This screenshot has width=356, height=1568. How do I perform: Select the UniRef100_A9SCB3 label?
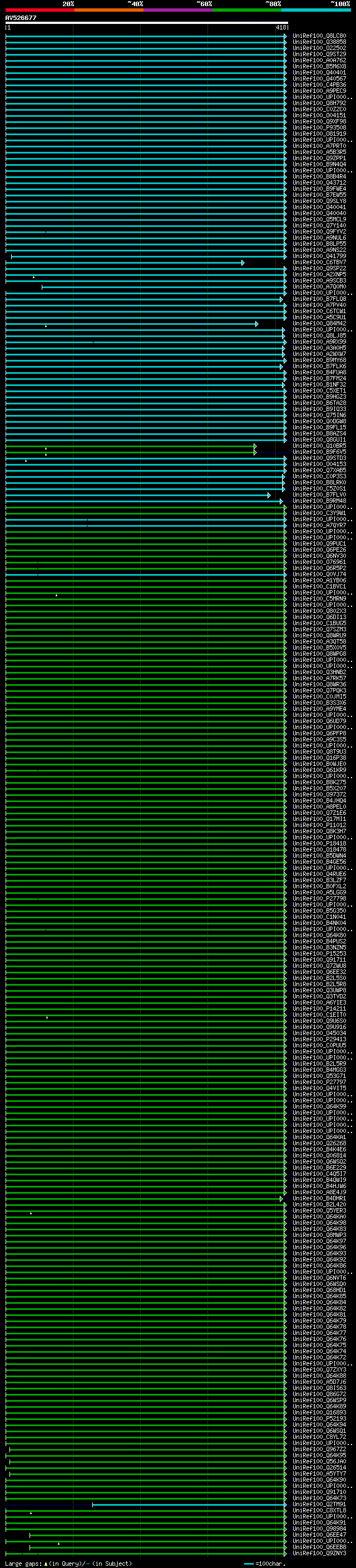pyautogui.click(x=319, y=280)
